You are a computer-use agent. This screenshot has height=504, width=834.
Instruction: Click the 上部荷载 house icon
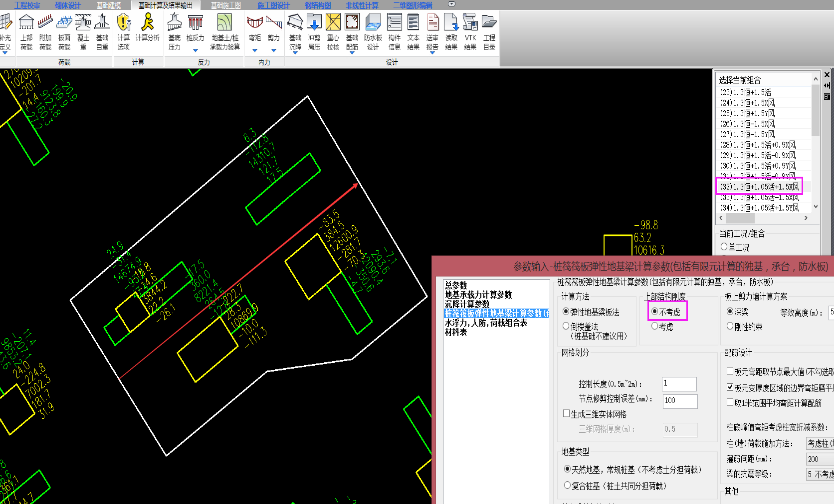tap(26, 22)
